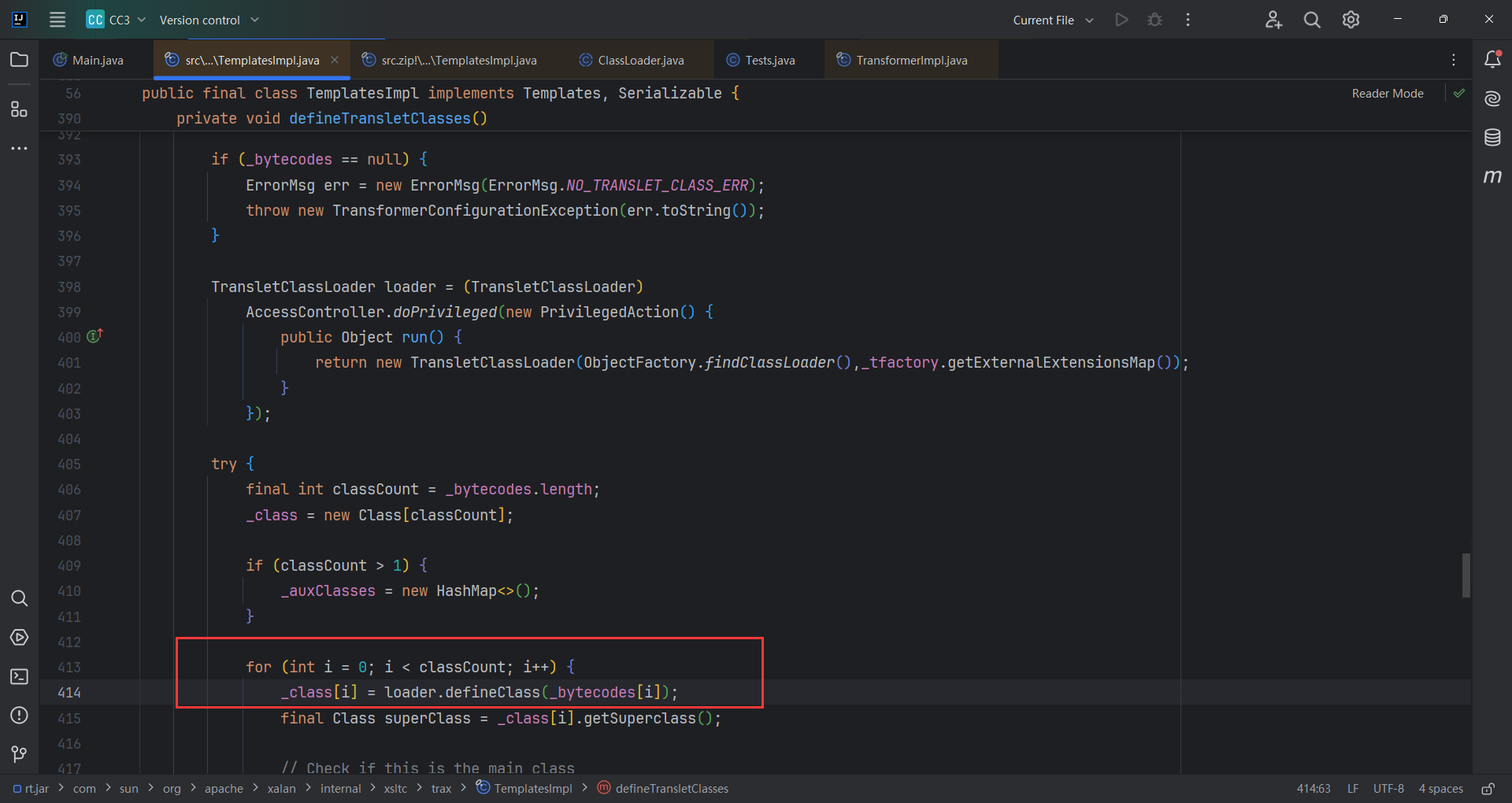This screenshot has width=1512, height=803.
Task: Select the src TemplatesImpl.java tab
Action: (252, 60)
